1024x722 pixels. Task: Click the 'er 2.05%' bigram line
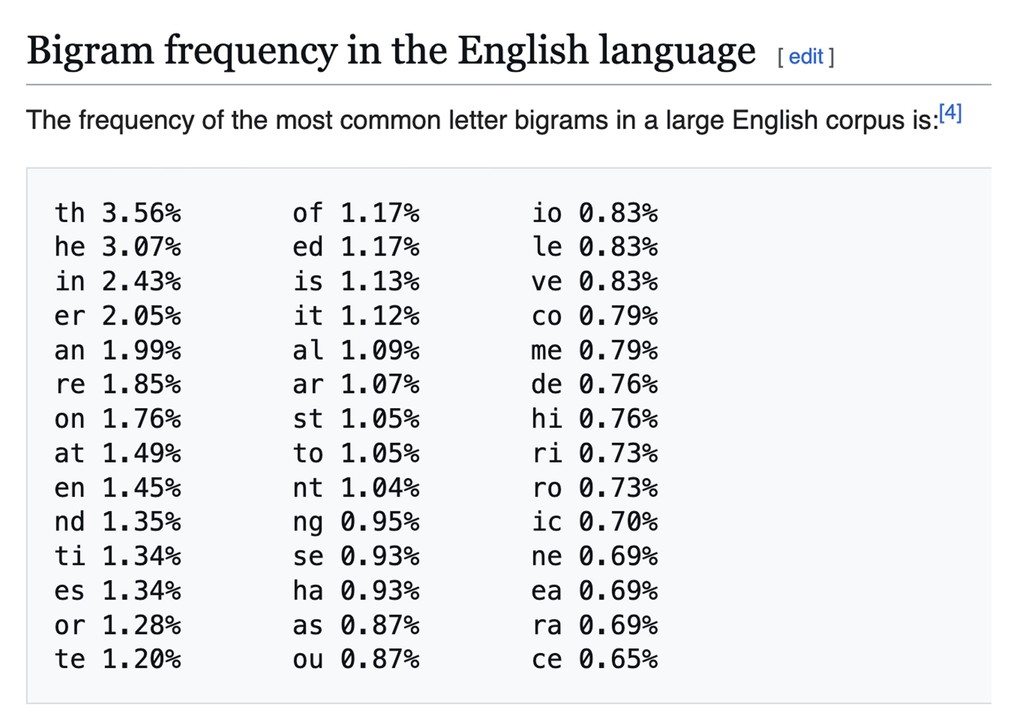pos(118,316)
